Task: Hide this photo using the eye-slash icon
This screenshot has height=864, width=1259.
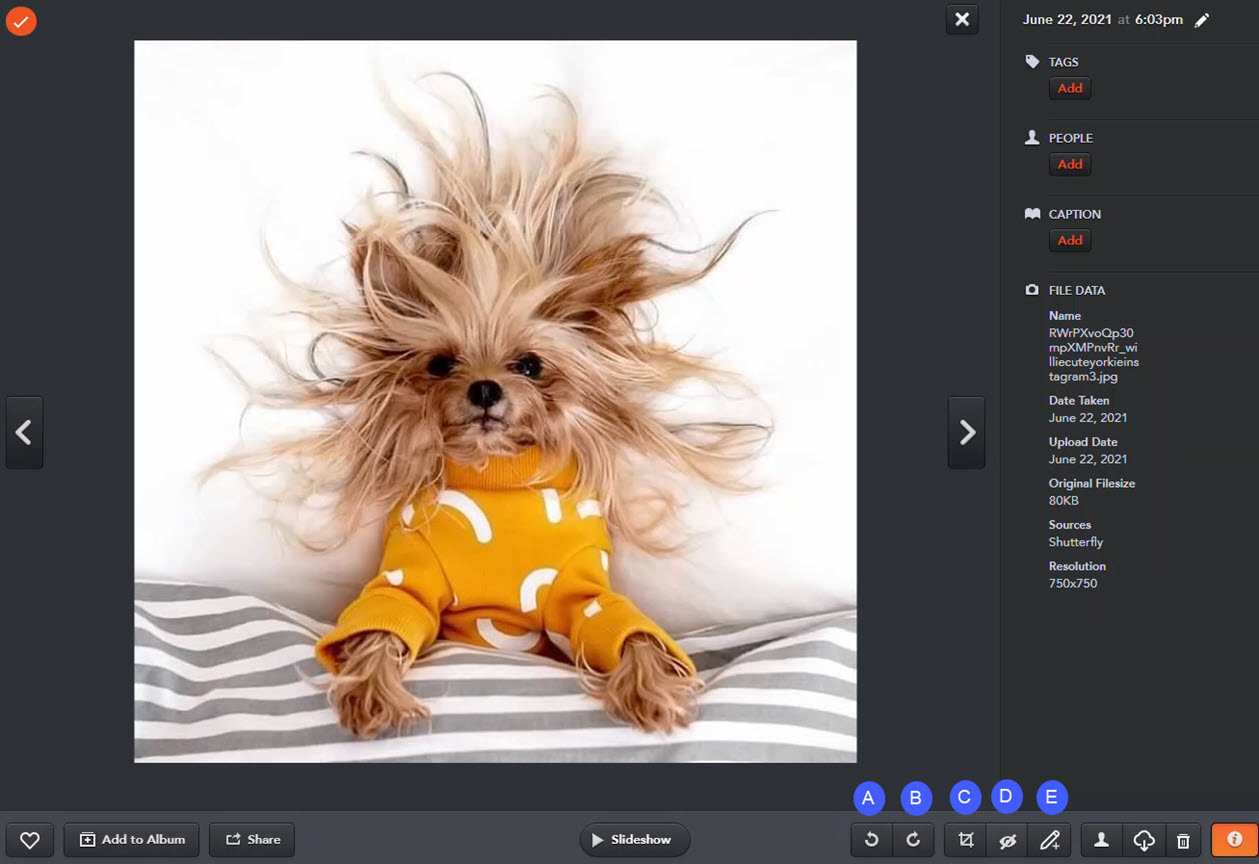Action: [x=1007, y=840]
